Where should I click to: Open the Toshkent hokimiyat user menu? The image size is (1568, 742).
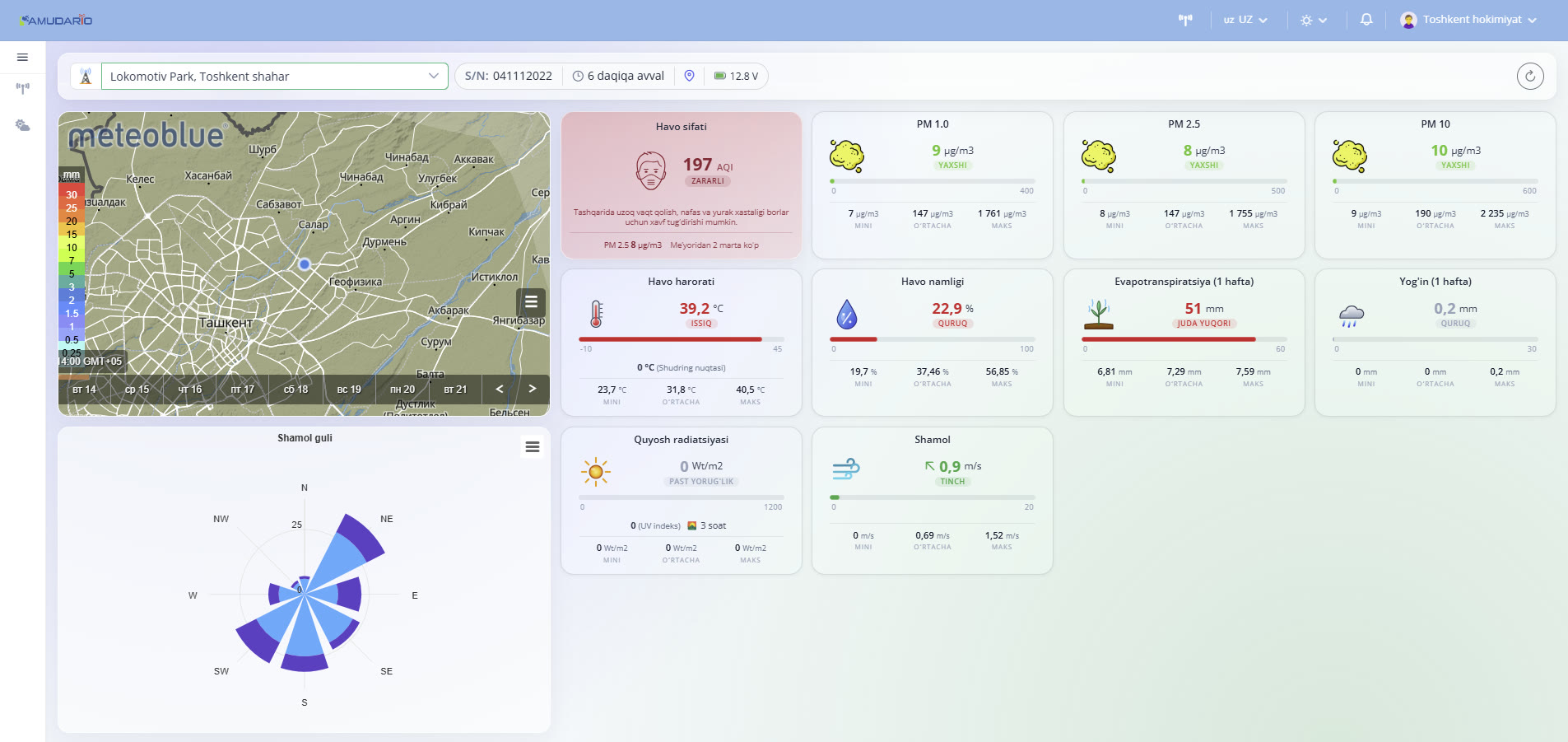[1468, 20]
